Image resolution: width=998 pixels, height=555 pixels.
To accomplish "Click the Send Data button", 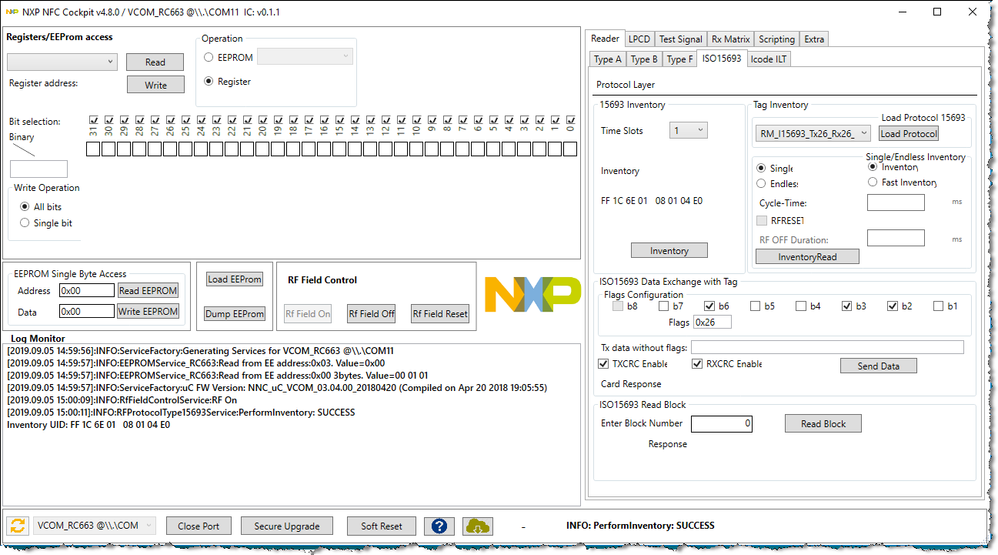I will 878,366.
